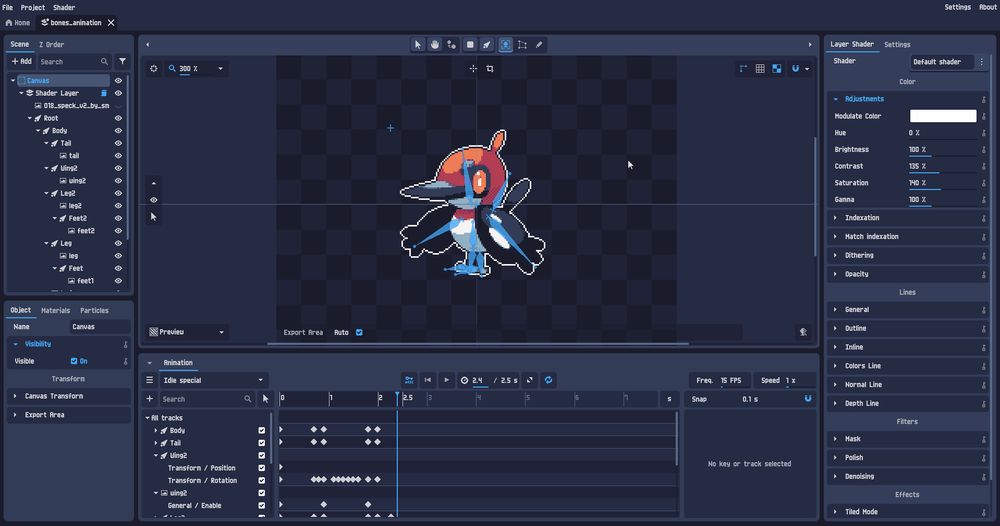Choose the pivot point edit tool
The image size is (1000, 526).
point(452,45)
